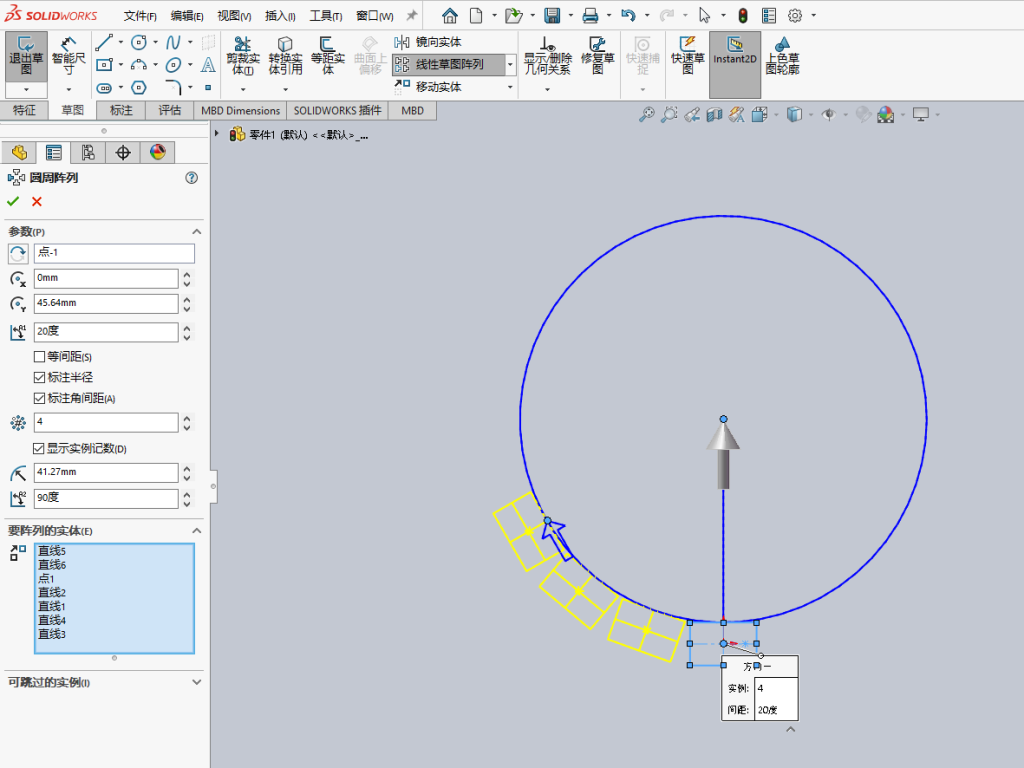Uncheck Display instance count (显示实例记数) checkbox

click(x=39, y=449)
